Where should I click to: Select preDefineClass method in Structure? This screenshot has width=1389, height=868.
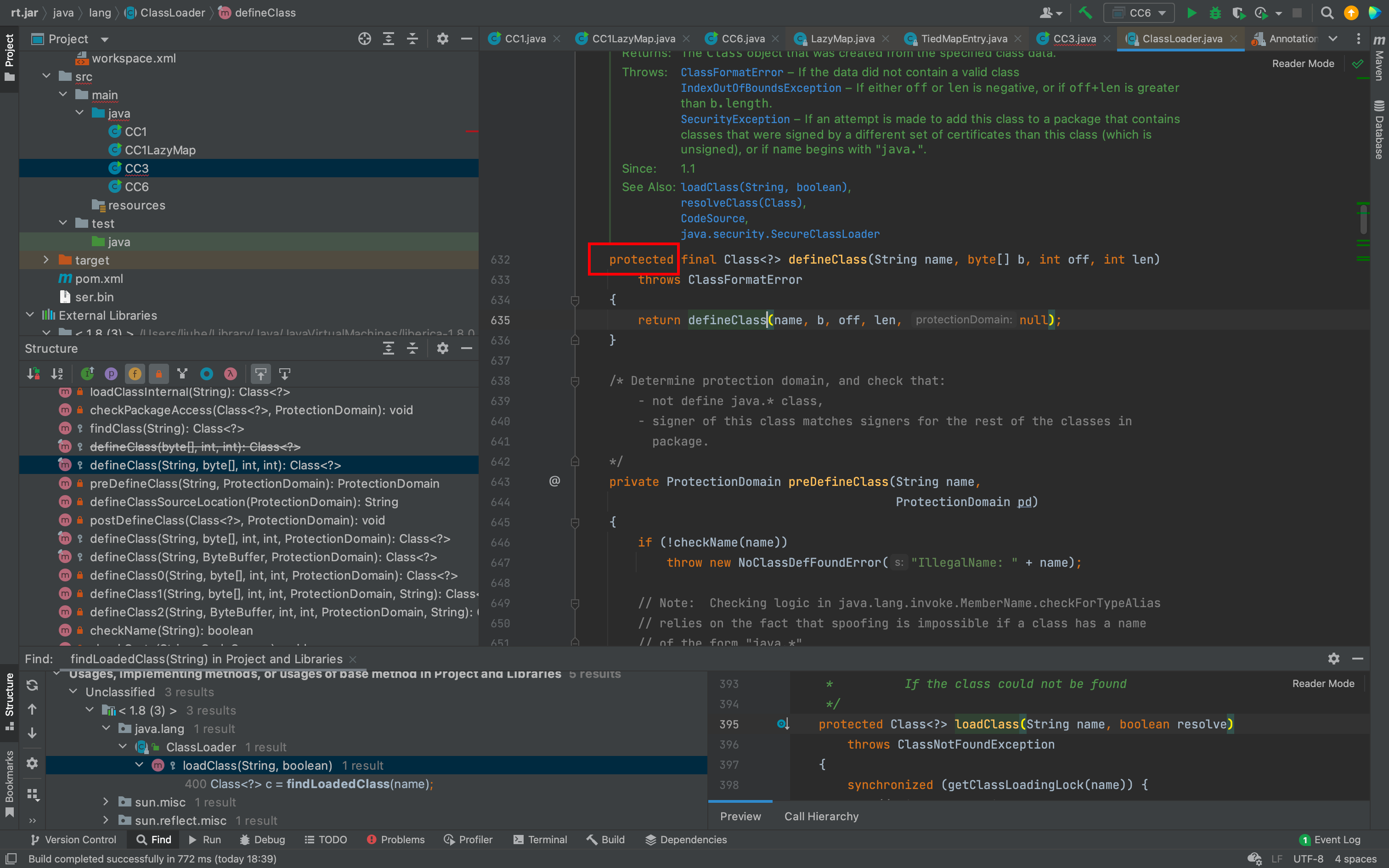click(x=265, y=483)
